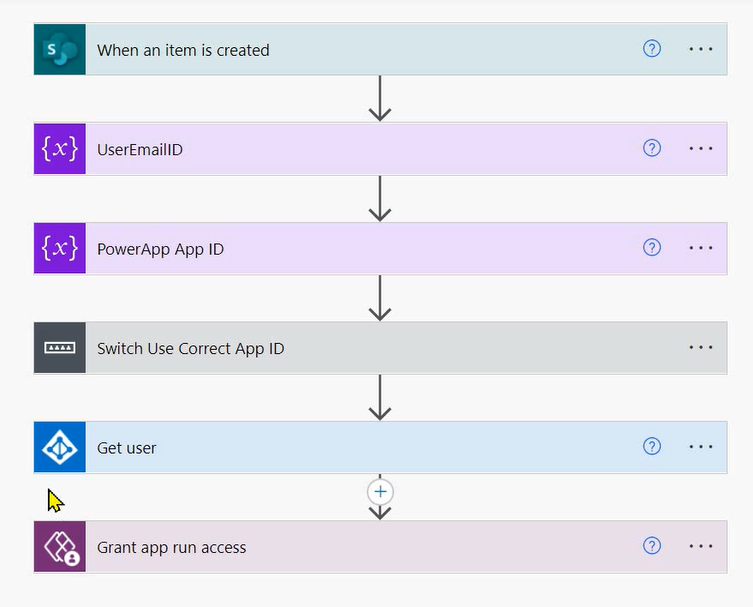Open help for Grant app run access
The width and height of the screenshot is (753, 607).
tap(652, 546)
